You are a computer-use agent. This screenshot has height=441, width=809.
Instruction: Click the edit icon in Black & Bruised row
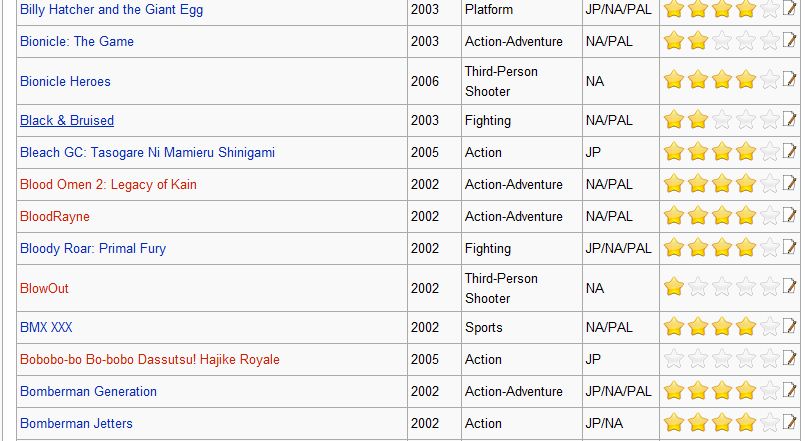click(x=789, y=119)
